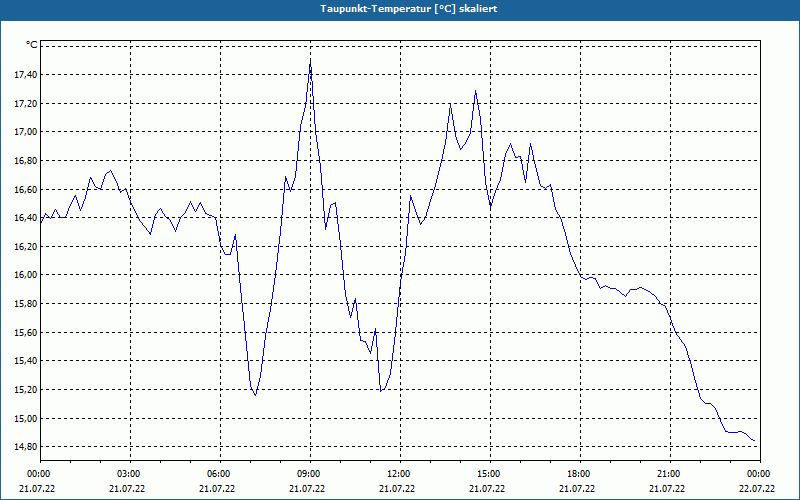Click the '18:00' time label

[581, 474]
